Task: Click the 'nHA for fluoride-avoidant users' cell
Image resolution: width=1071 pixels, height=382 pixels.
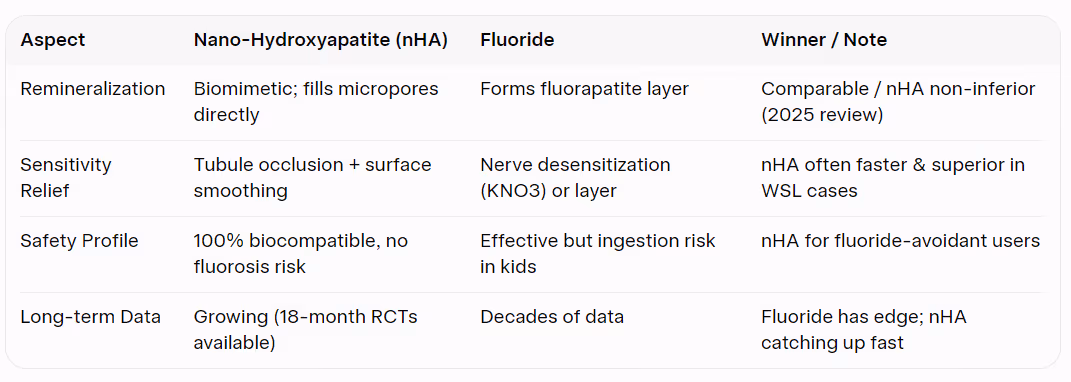Action: click(x=900, y=241)
